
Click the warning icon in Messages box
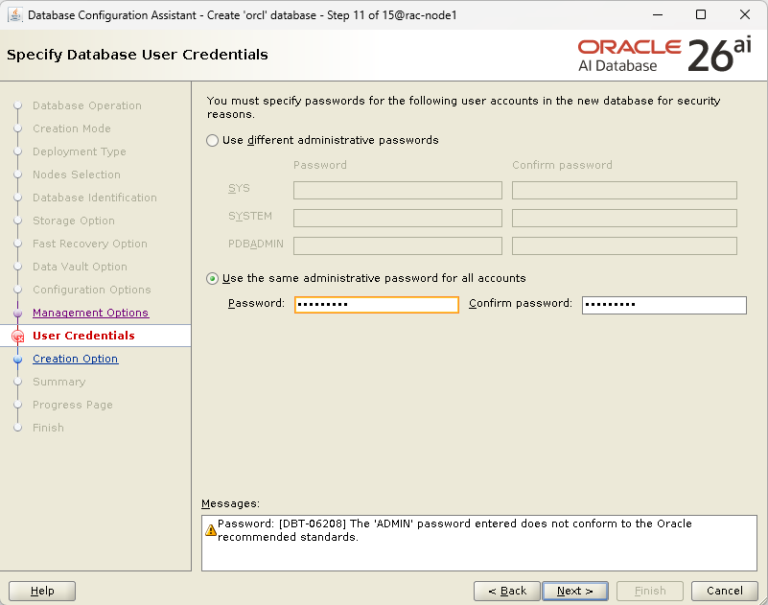click(x=211, y=530)
